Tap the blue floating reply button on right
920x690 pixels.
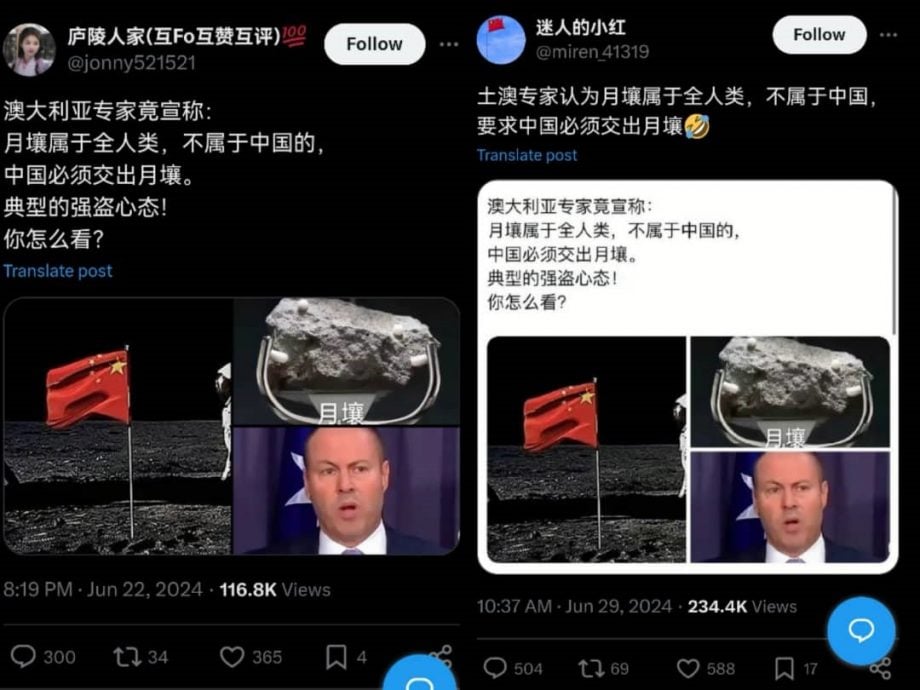861,631
